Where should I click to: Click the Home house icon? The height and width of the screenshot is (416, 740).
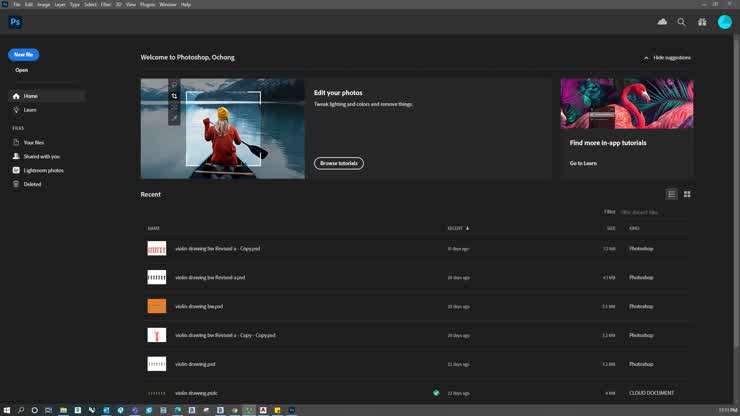[16, 96]
